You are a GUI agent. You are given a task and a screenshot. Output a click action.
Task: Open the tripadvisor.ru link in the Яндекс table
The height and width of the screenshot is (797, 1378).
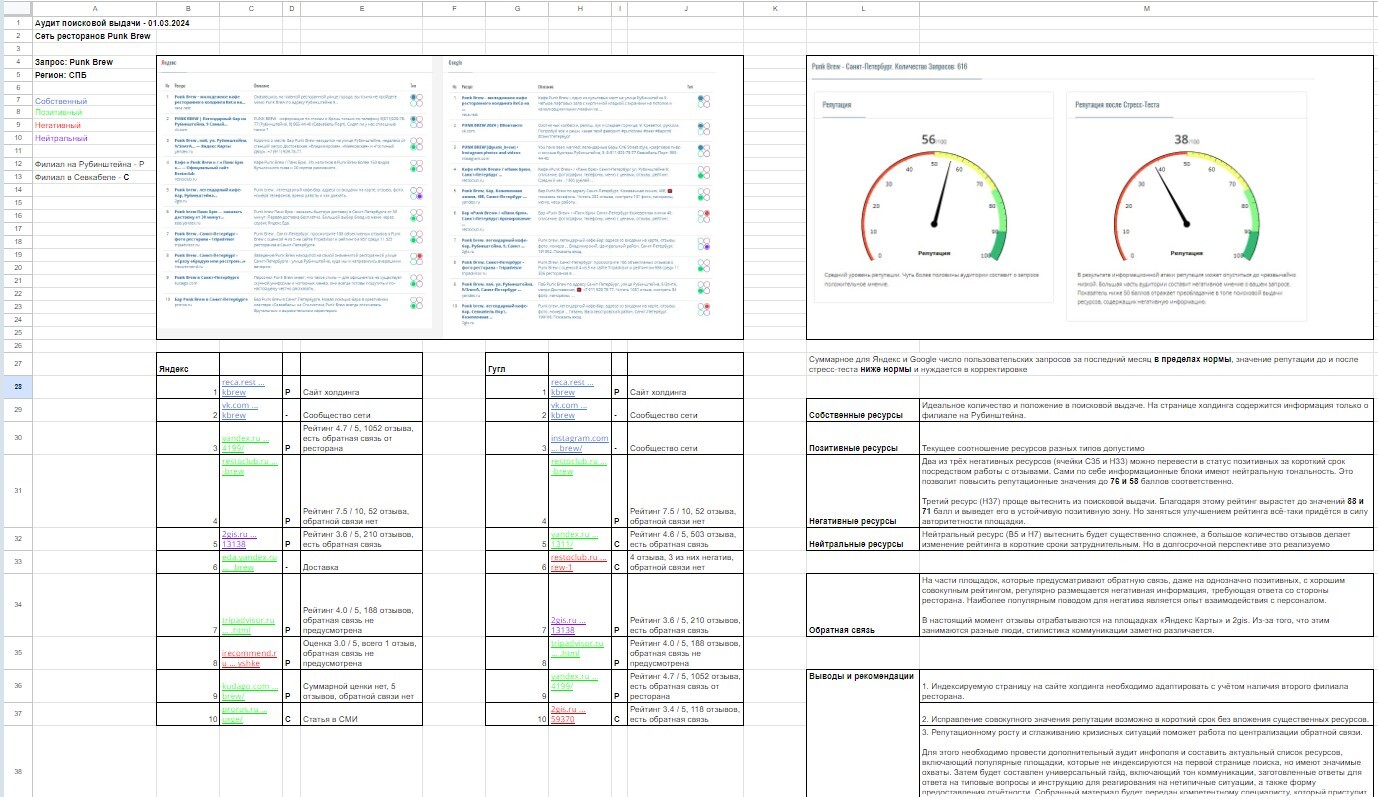tap(250, 625)
